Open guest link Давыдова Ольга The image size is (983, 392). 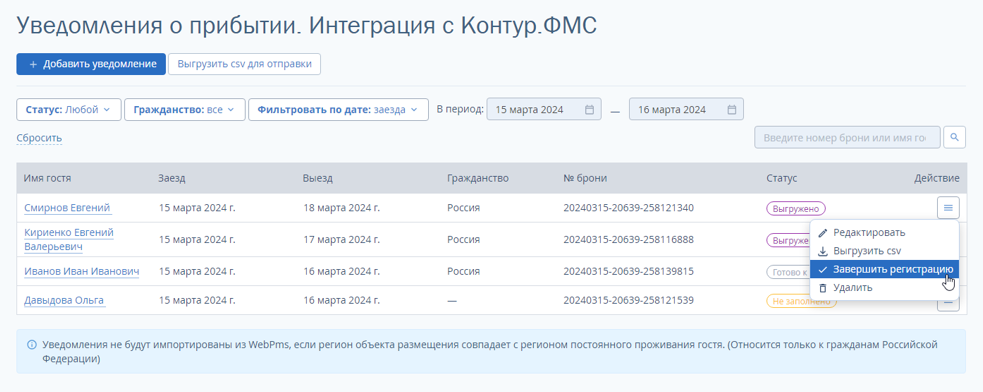pos(64,300)
